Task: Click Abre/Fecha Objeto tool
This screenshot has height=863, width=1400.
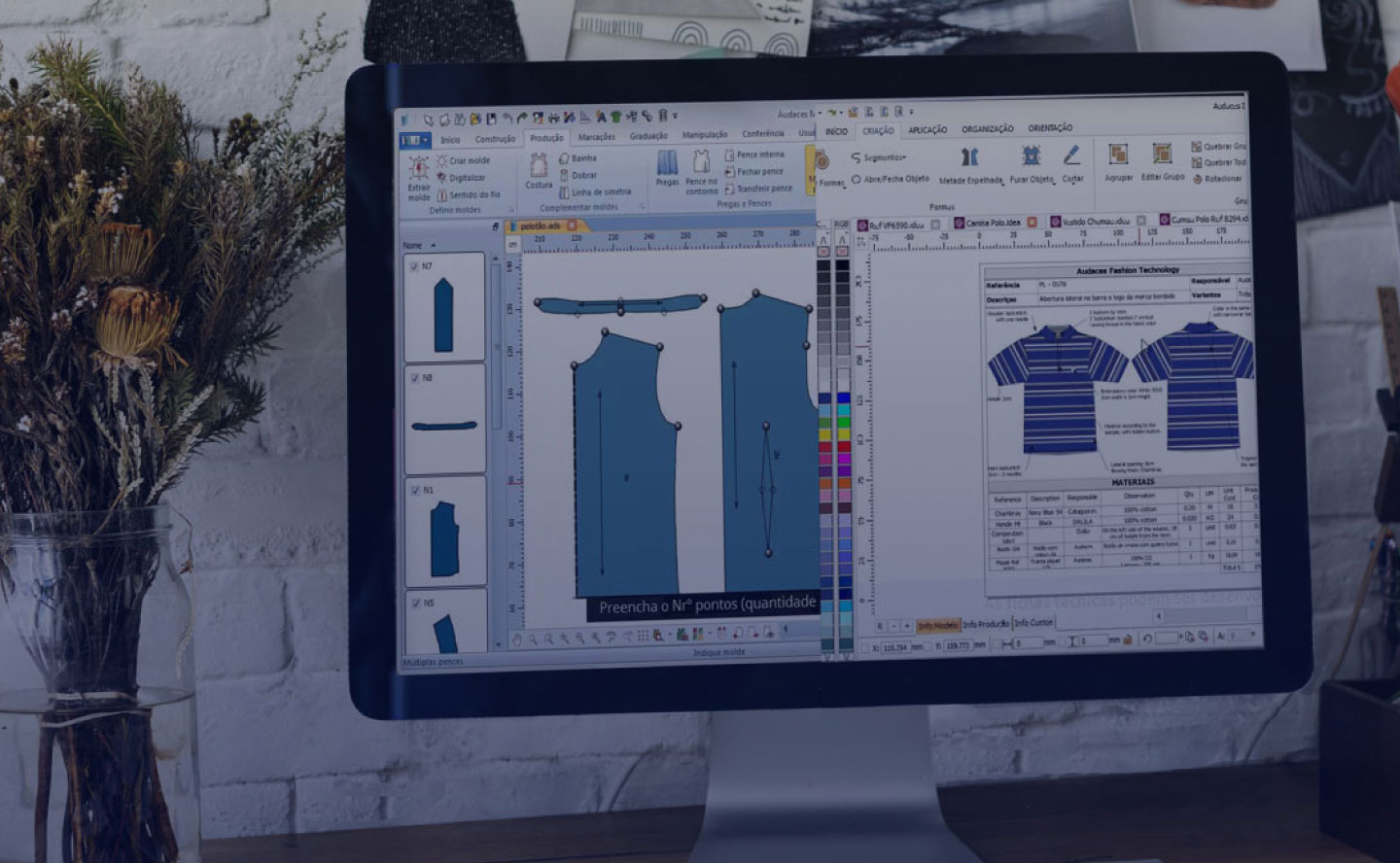Action: point(891,179)
